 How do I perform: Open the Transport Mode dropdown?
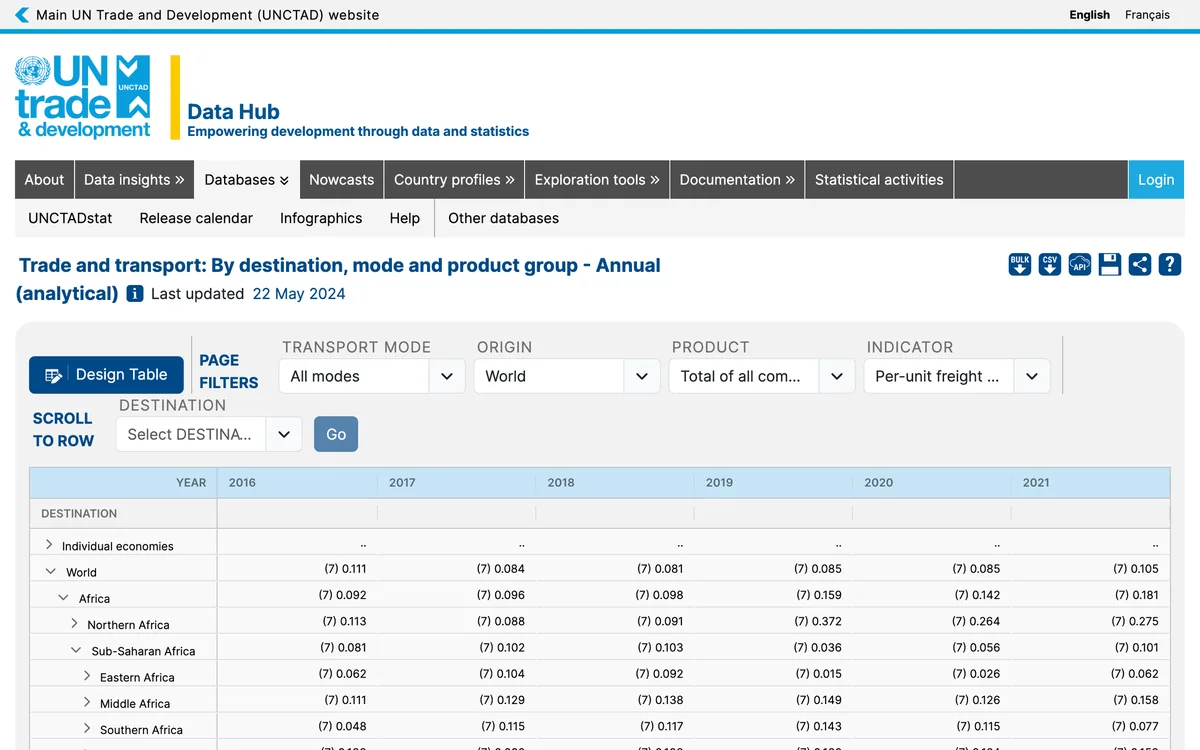click(372, 376)
